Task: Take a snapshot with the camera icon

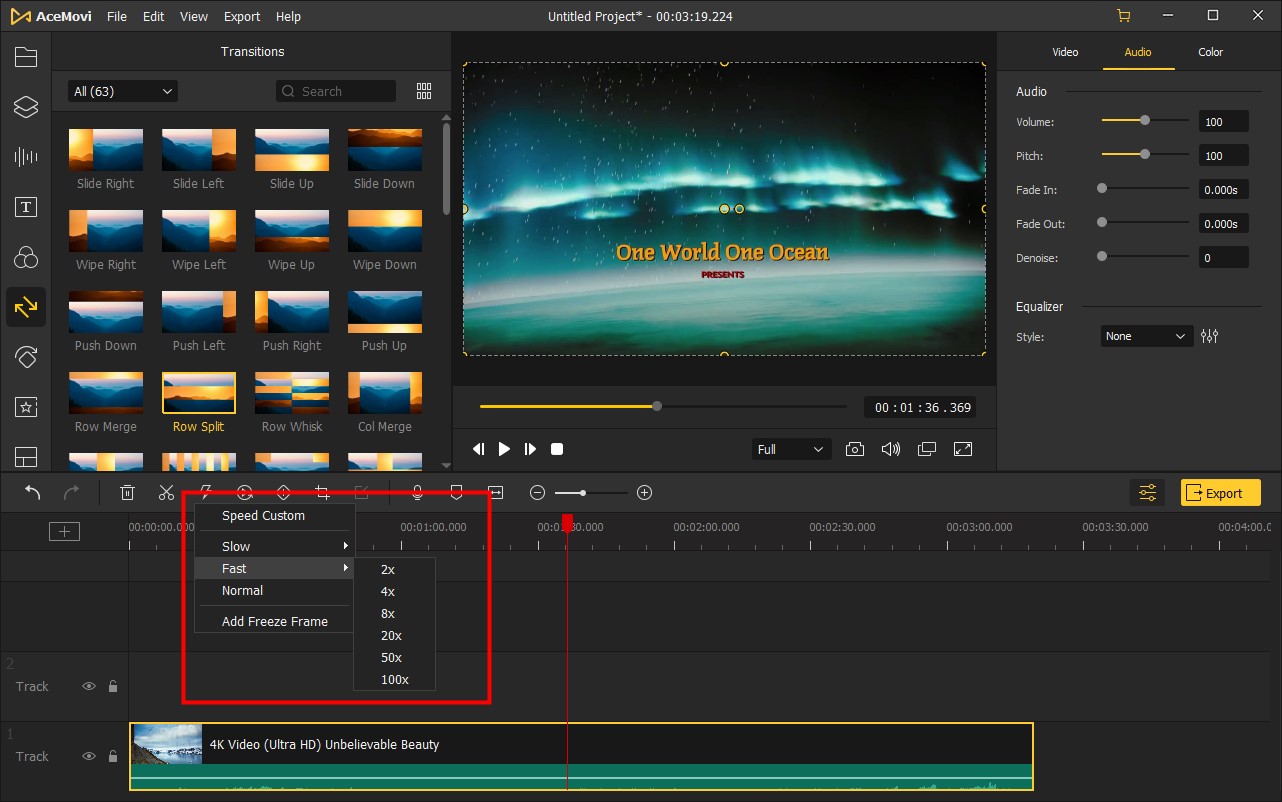Action: (854, 450)
